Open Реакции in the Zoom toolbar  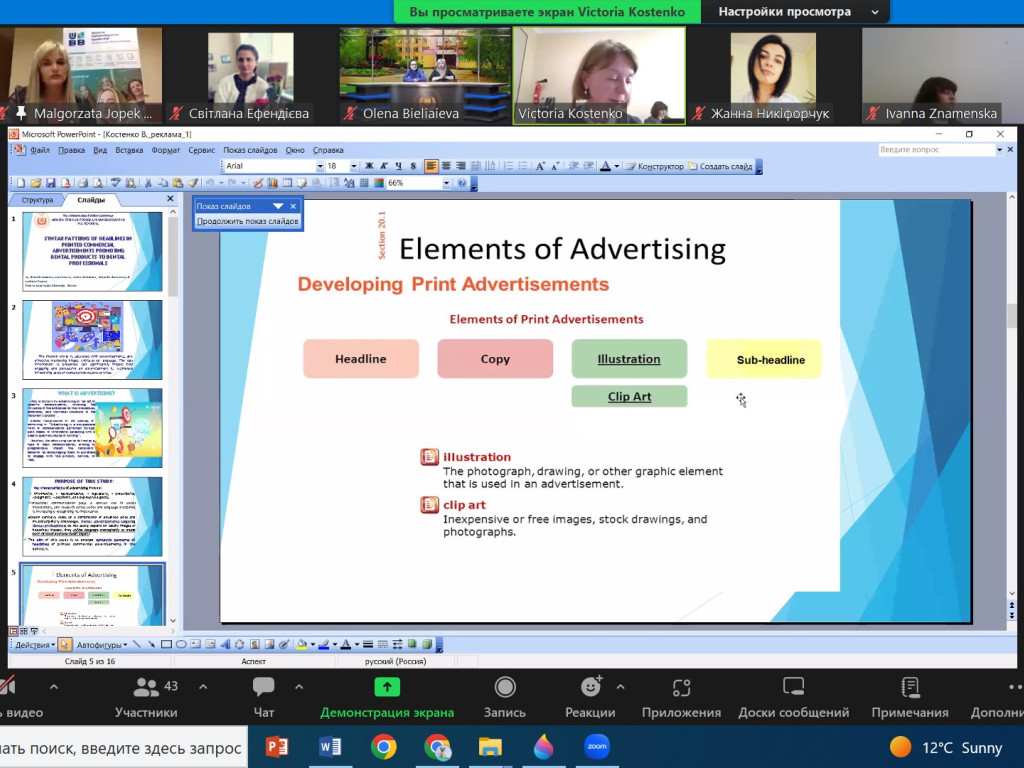point(590,697)
